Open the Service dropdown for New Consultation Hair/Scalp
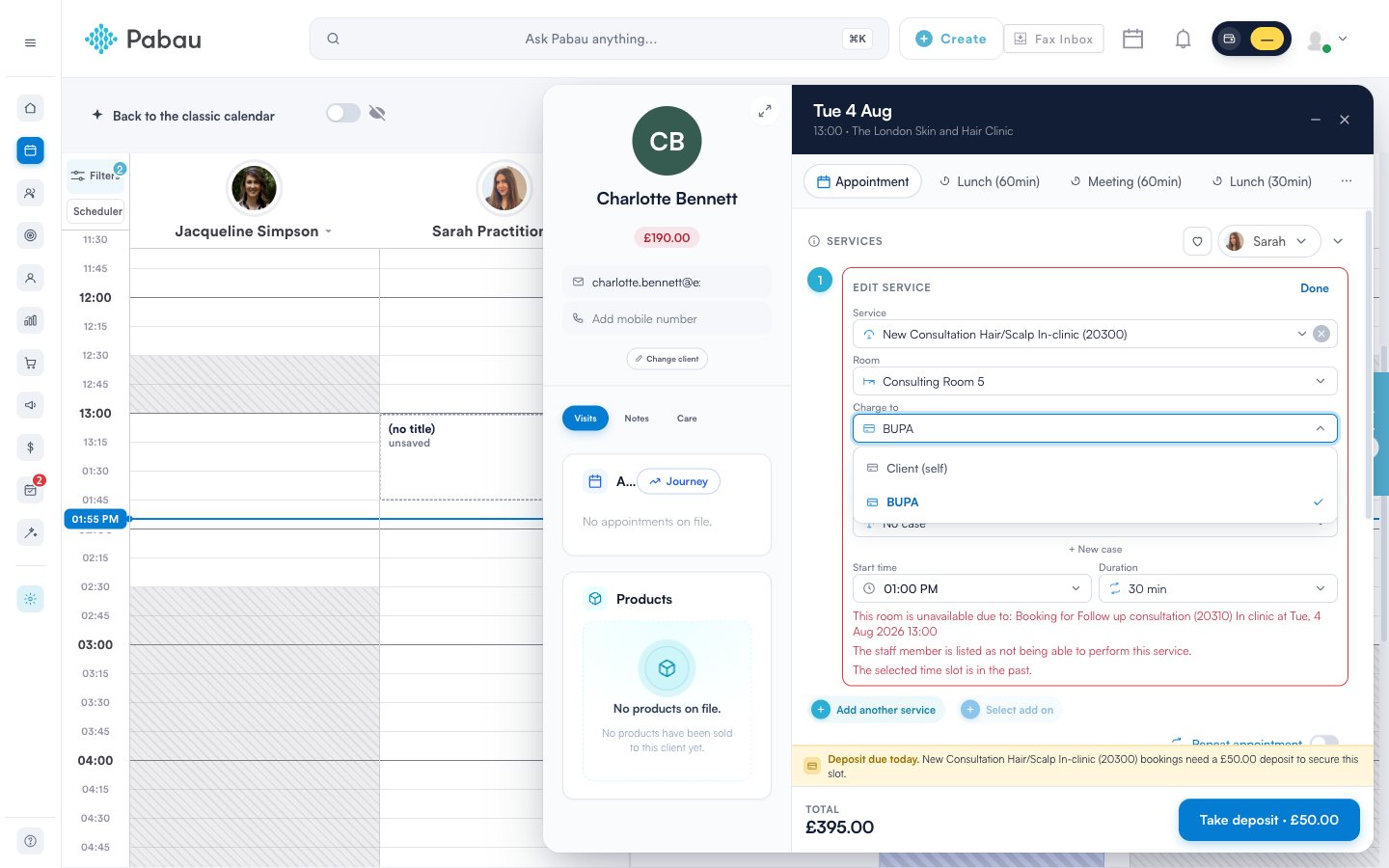Viewport: 1389px width, 868px height. click(1095, 334)
